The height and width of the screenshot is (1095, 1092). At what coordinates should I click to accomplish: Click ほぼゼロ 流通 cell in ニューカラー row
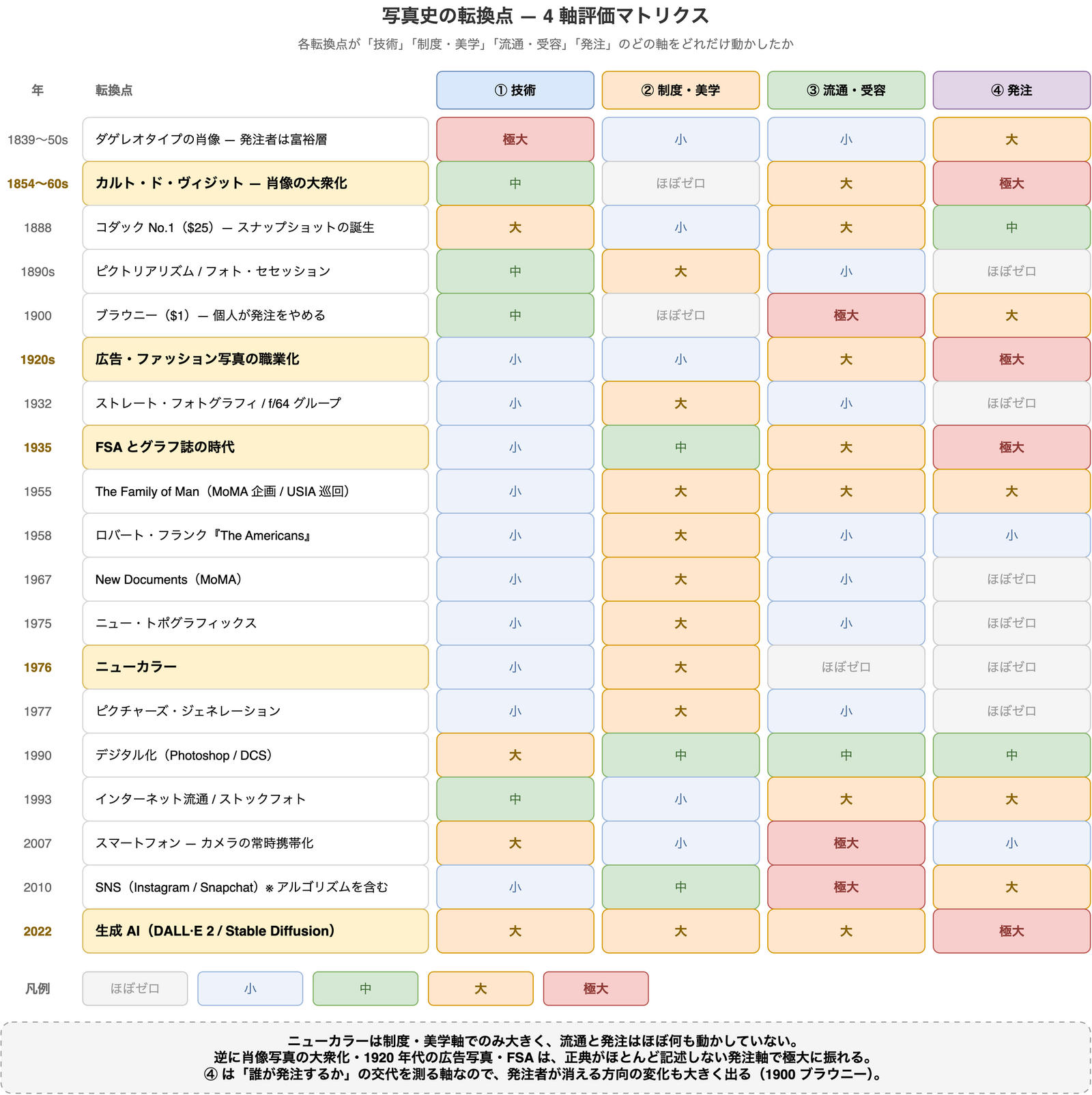[846, 667]
